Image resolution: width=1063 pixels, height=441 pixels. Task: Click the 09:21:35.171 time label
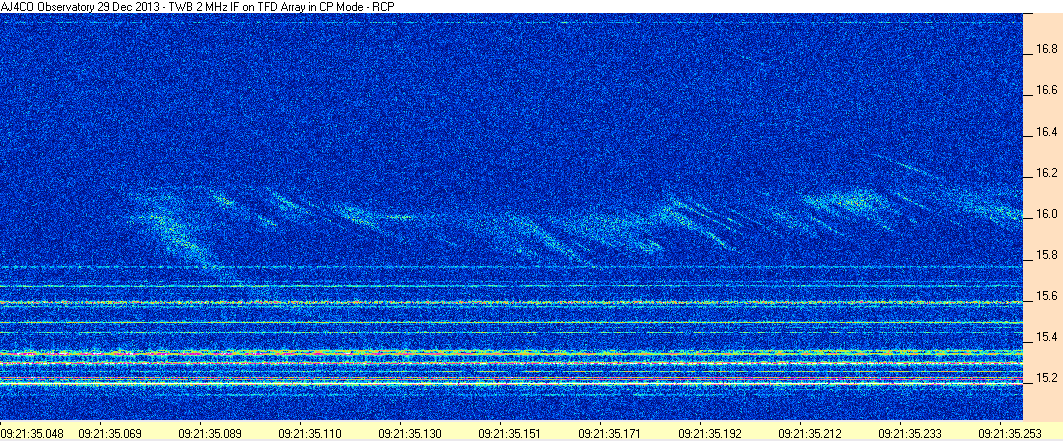click(611, 432)
